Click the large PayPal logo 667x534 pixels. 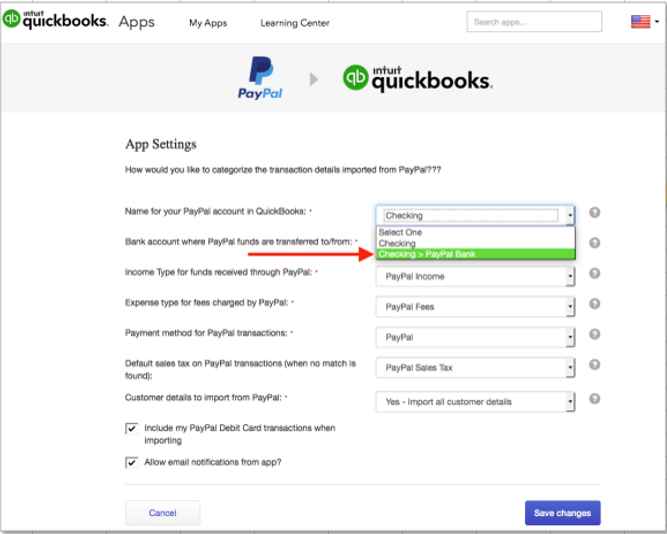[x=260, y=78]
